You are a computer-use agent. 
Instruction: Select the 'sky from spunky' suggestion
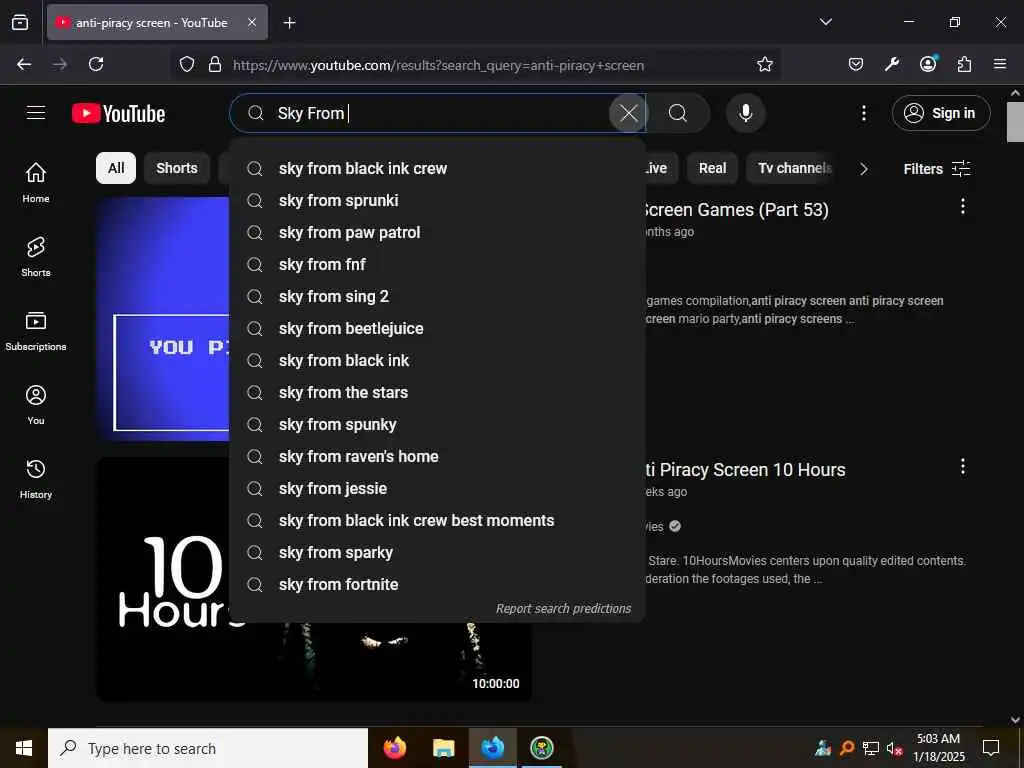tap(438, 424)
